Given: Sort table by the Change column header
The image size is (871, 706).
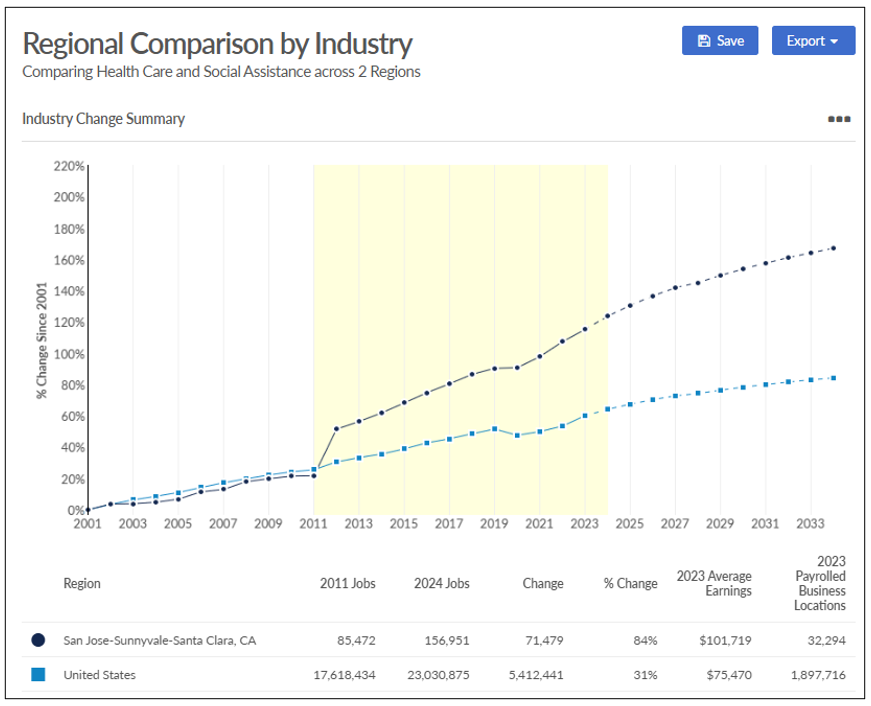Looking at the screenshot, I should [542, 583].
